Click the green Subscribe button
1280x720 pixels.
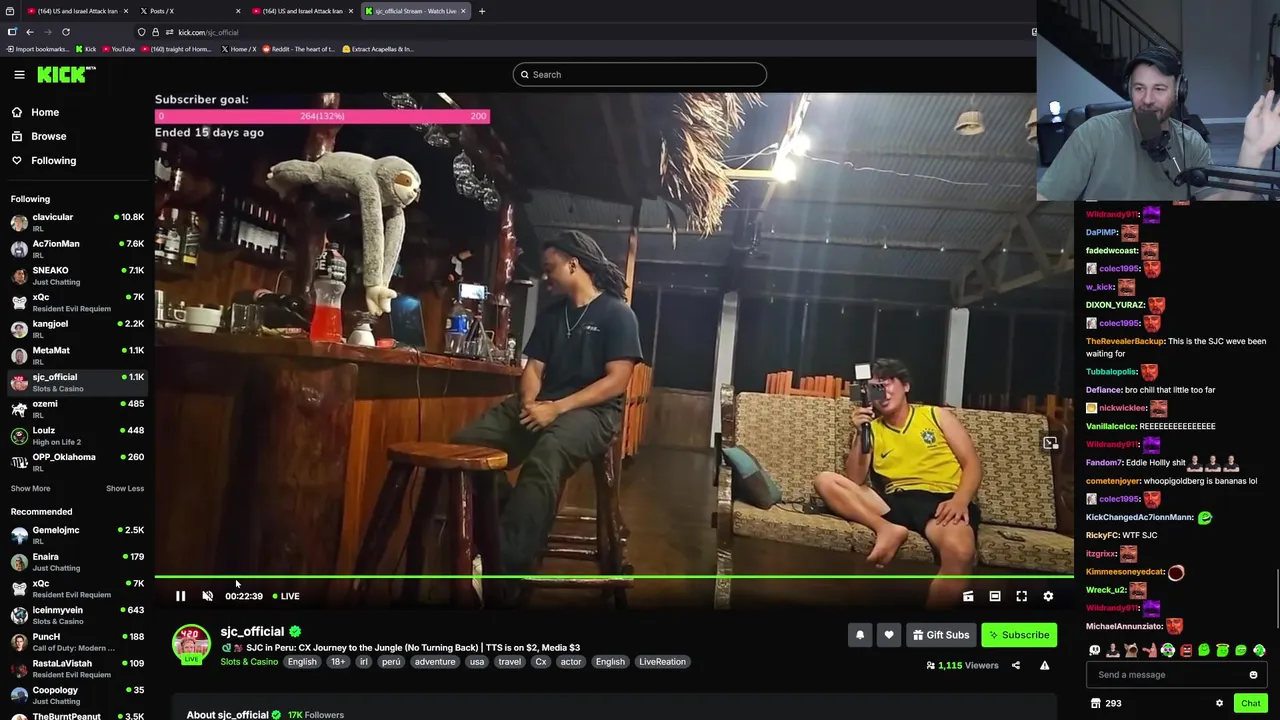(1019, 635)
